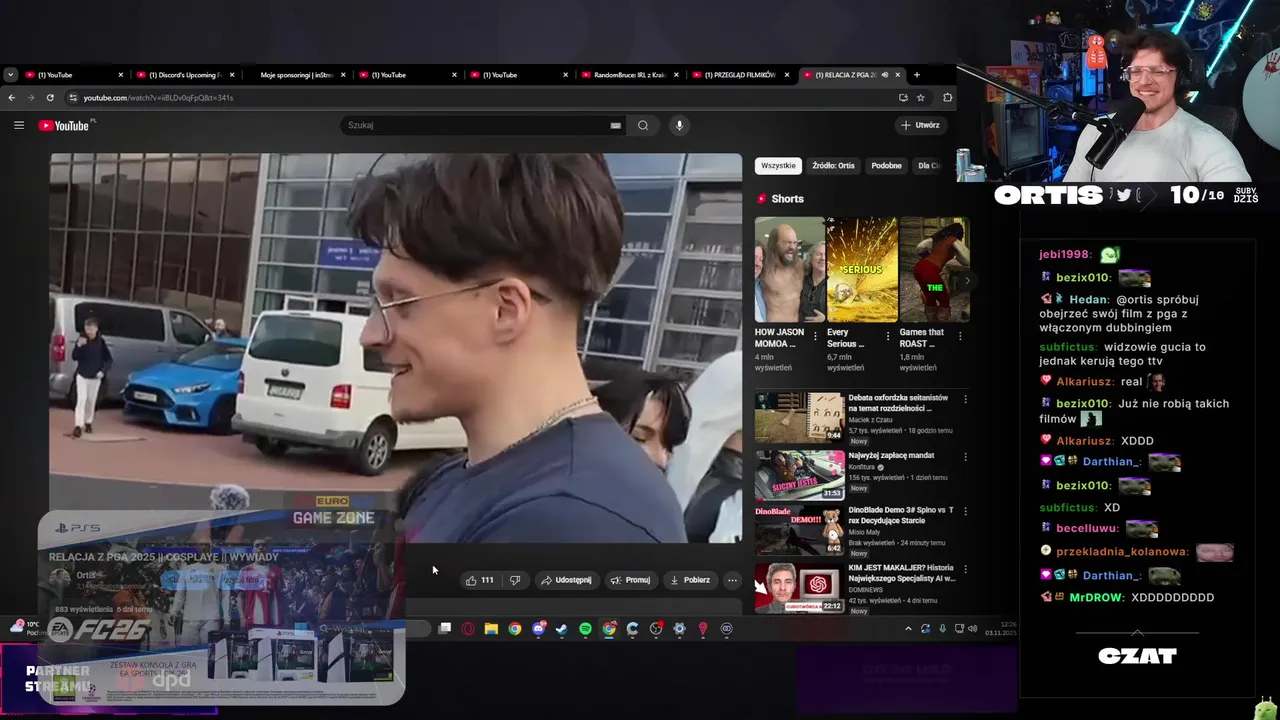1280x720 pixels.
Task: Open the options menu for DinoBlade Demo video
Action: tap(965, 511)
